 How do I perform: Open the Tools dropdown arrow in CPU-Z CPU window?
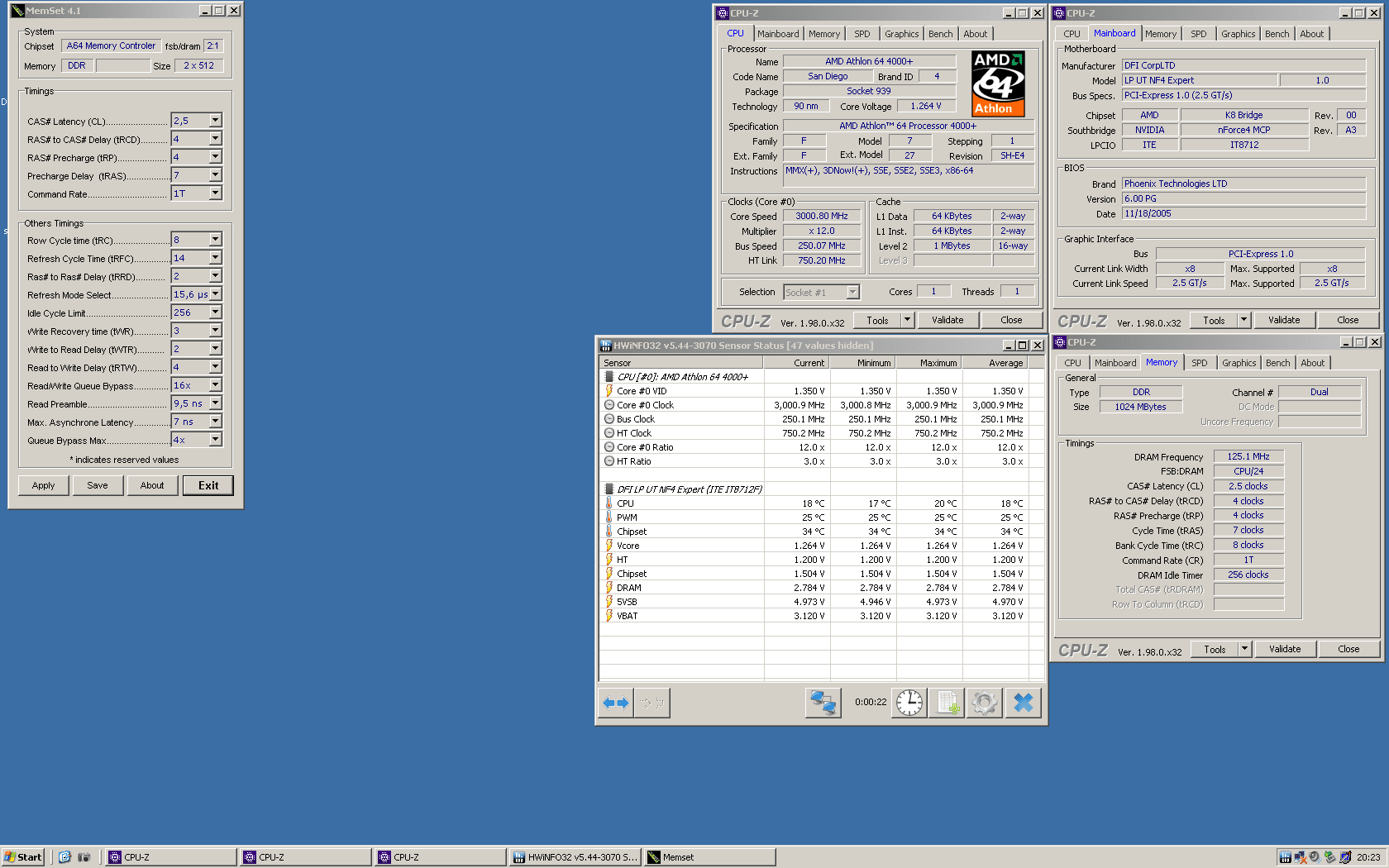907,320
